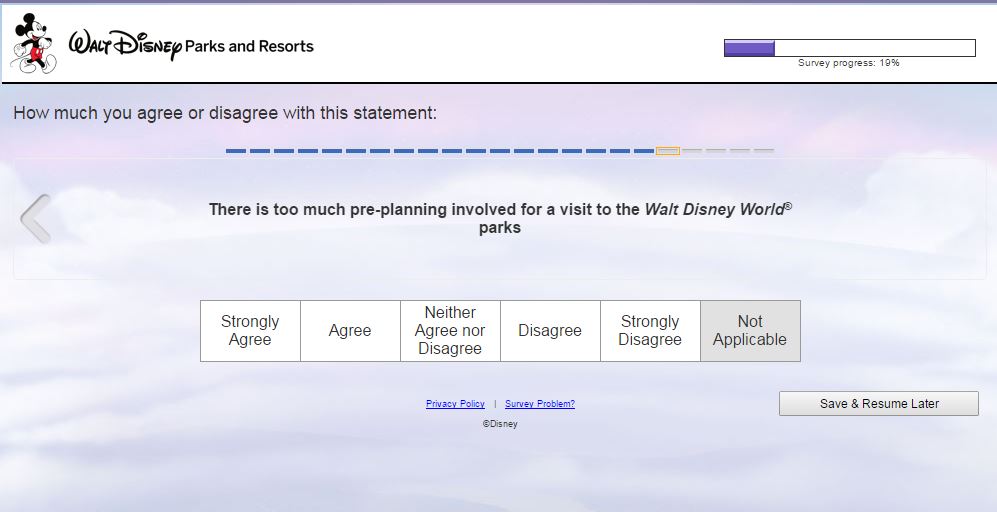This screenshot has width=997, height=512.
Task: Click the orange highlighted question step marker
Action: coord(668,151)
